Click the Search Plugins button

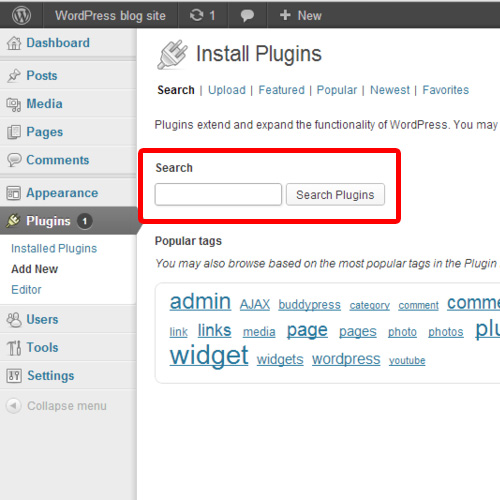(335, 195)
